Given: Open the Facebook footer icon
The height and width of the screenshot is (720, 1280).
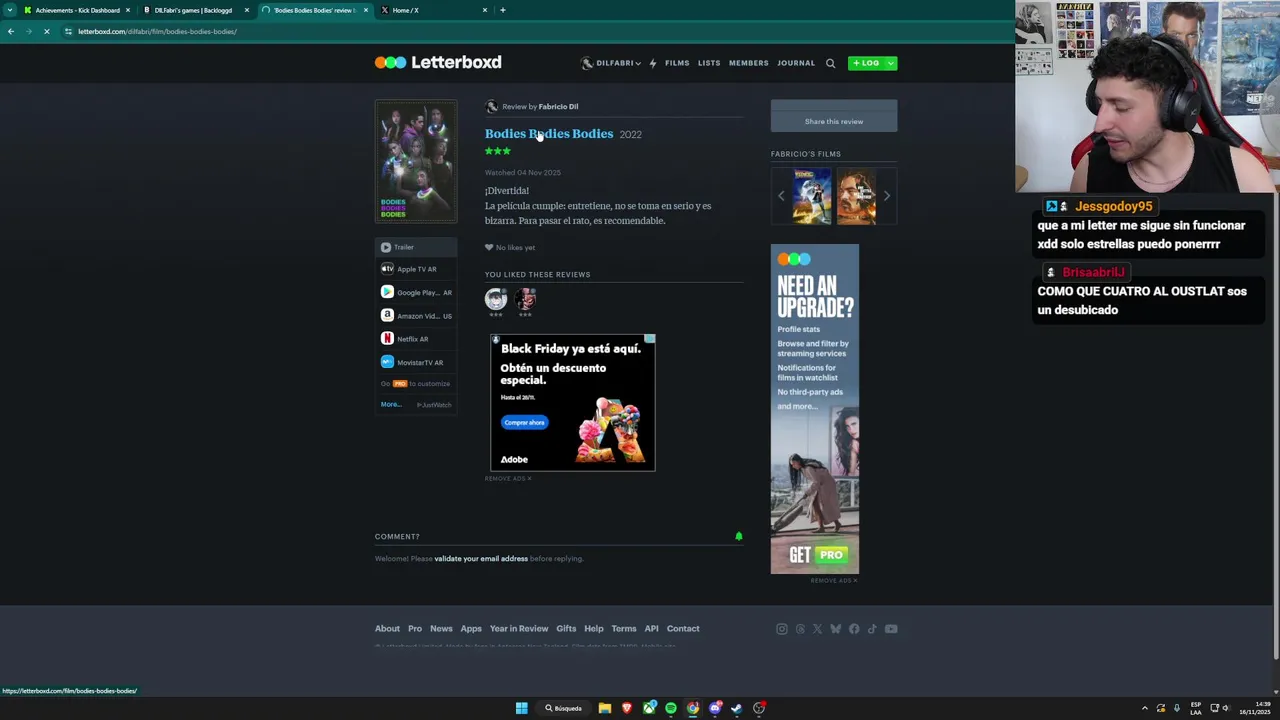Looking at the screenshot, I should (854, 629).
